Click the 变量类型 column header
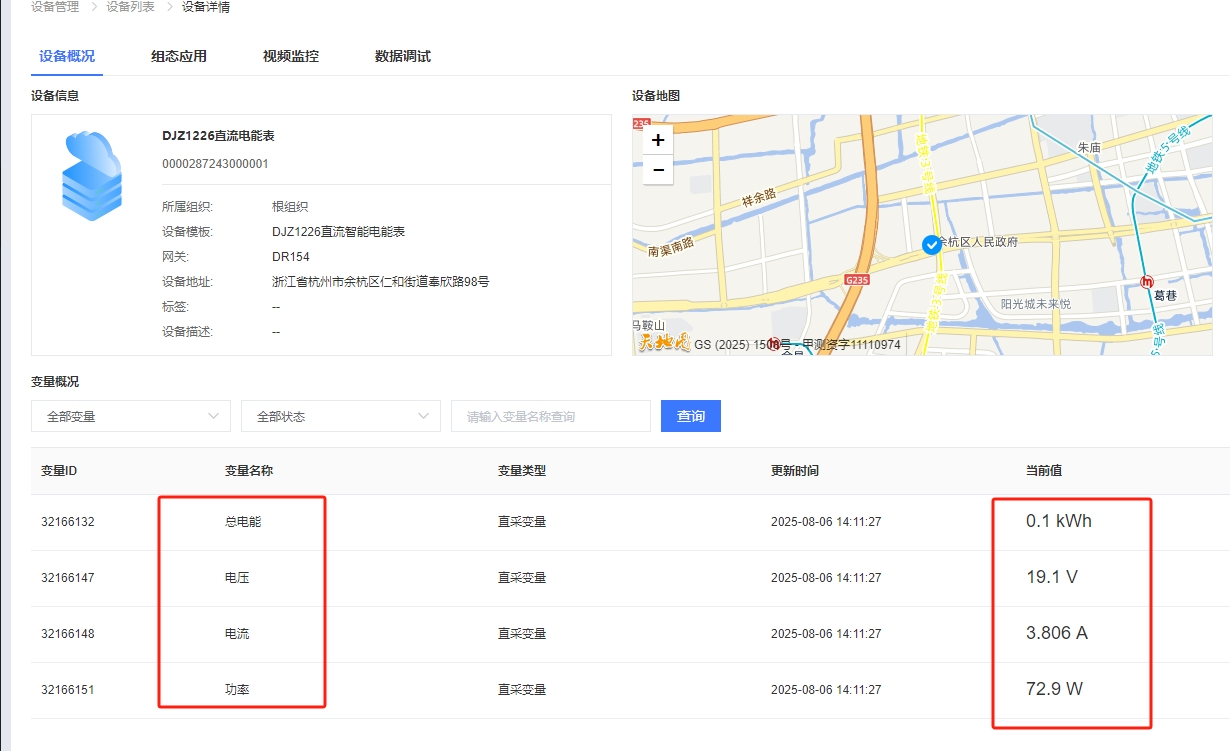 [x=522, y=470]
